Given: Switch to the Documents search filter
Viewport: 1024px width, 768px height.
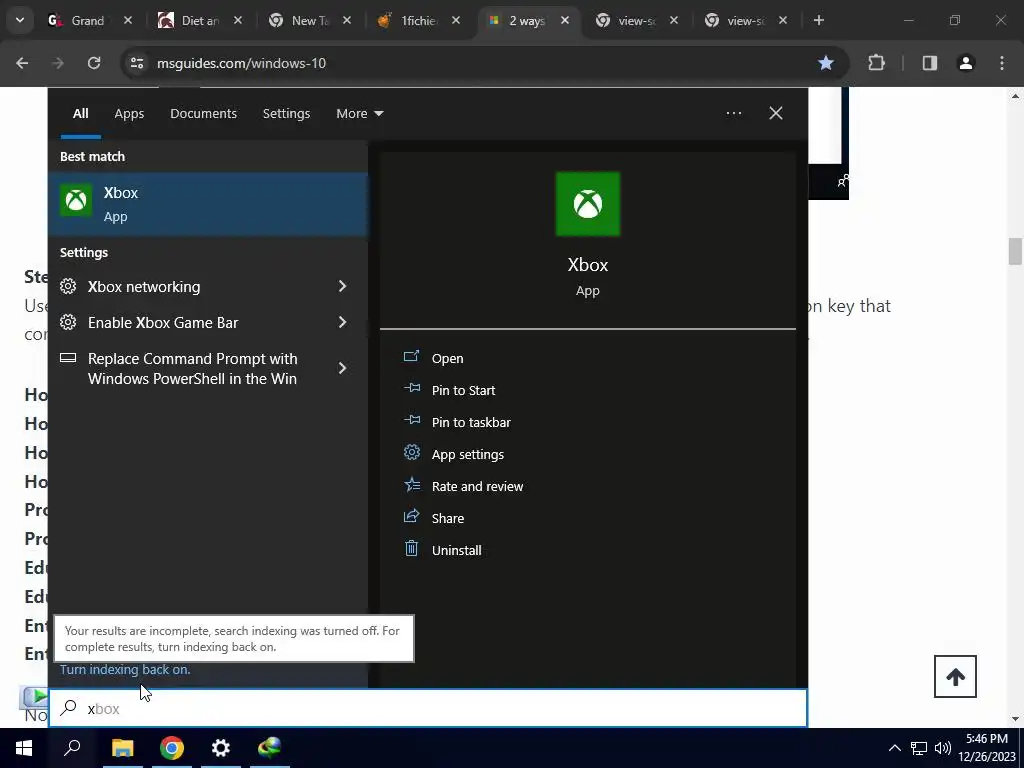Looking at the screenshot, I should coord(203,113).
